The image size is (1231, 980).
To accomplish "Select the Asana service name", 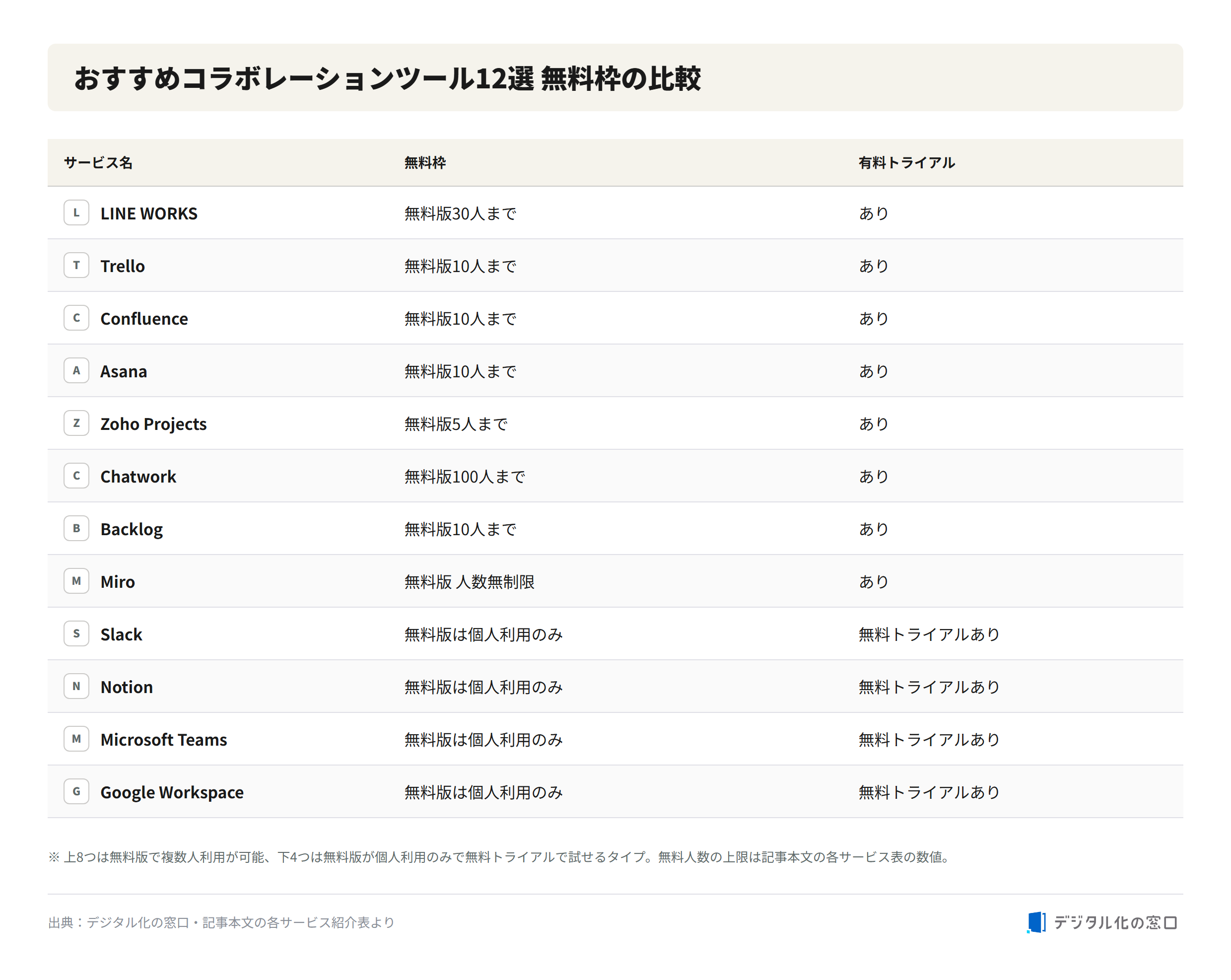I will 123,371.
